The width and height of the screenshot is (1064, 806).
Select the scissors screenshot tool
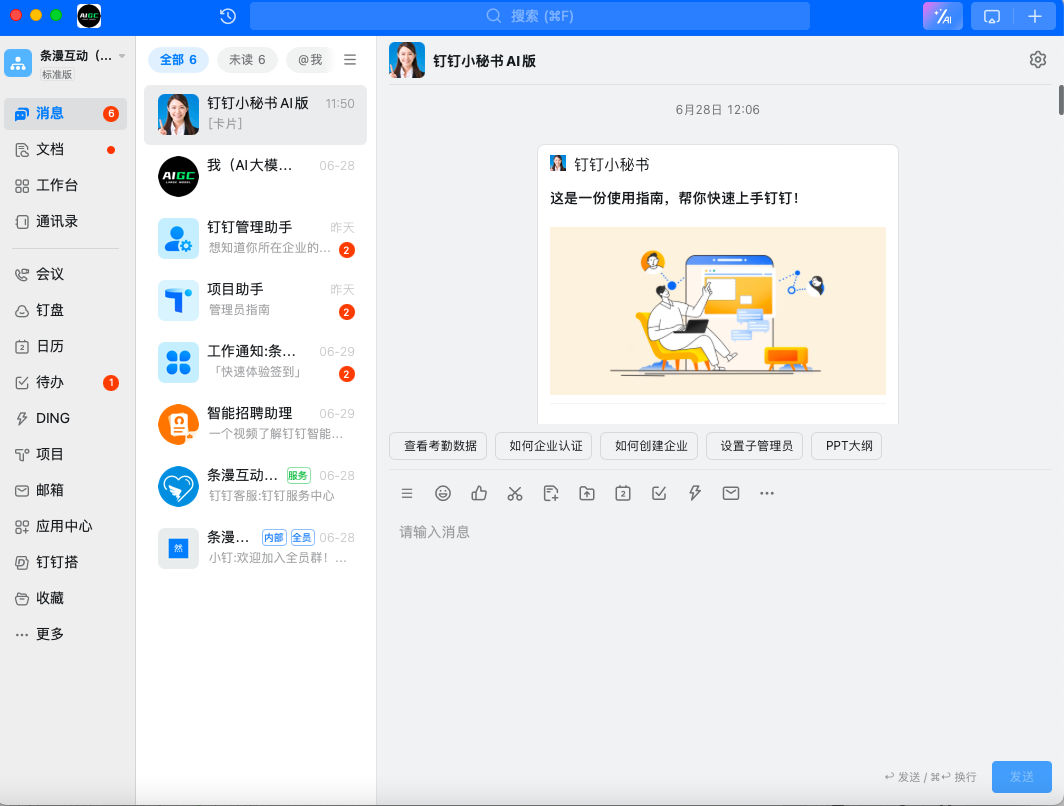[515, 493]
